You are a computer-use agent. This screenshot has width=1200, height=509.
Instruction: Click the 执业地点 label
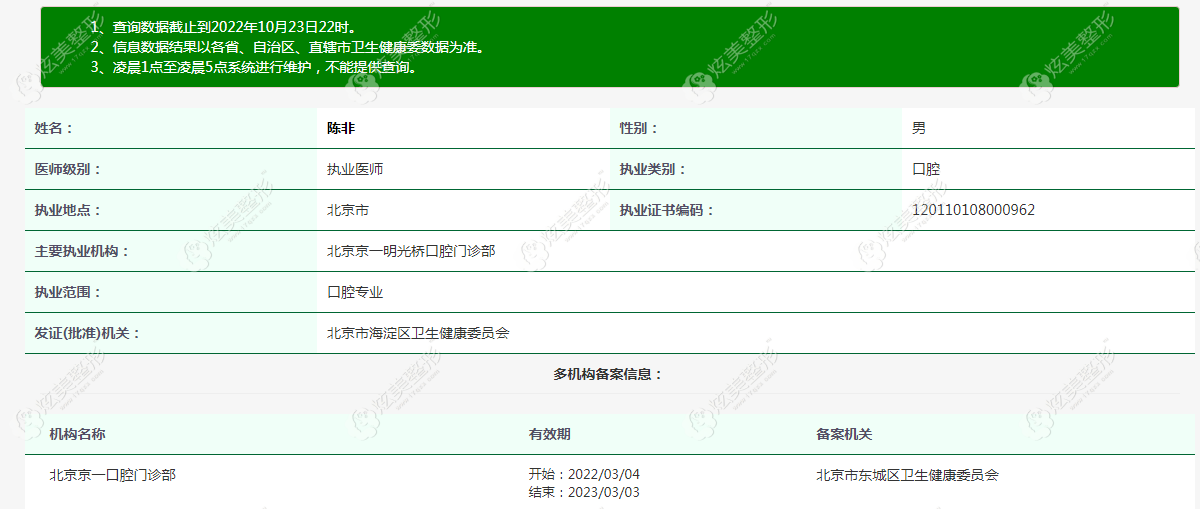[x=68, y=211]
